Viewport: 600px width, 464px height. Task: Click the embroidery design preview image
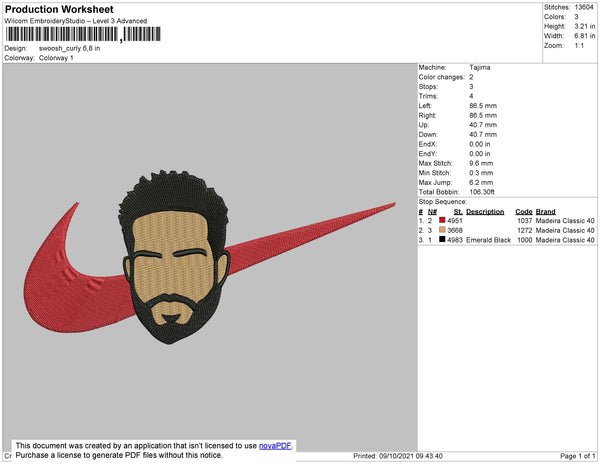click(210, 257)
